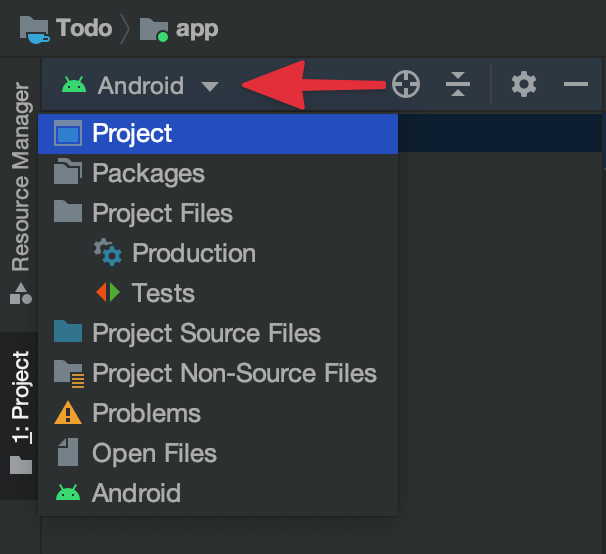Screen dimensions: 606x554
Task: Select Project Non-Source Files view
Action: (x=218, y=373)
